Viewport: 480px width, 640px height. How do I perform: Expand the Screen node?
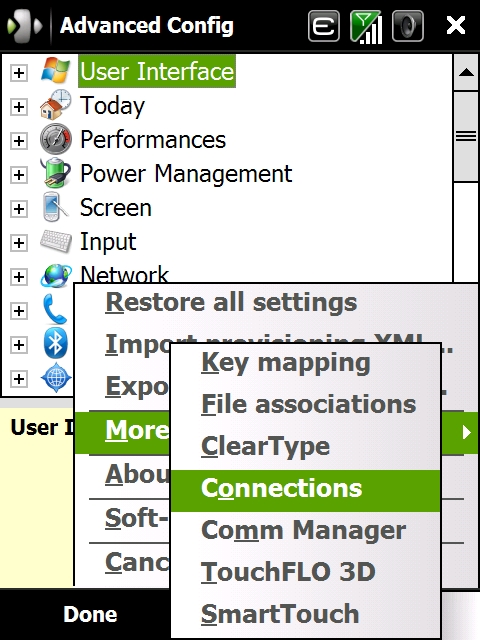coord(18,209)
